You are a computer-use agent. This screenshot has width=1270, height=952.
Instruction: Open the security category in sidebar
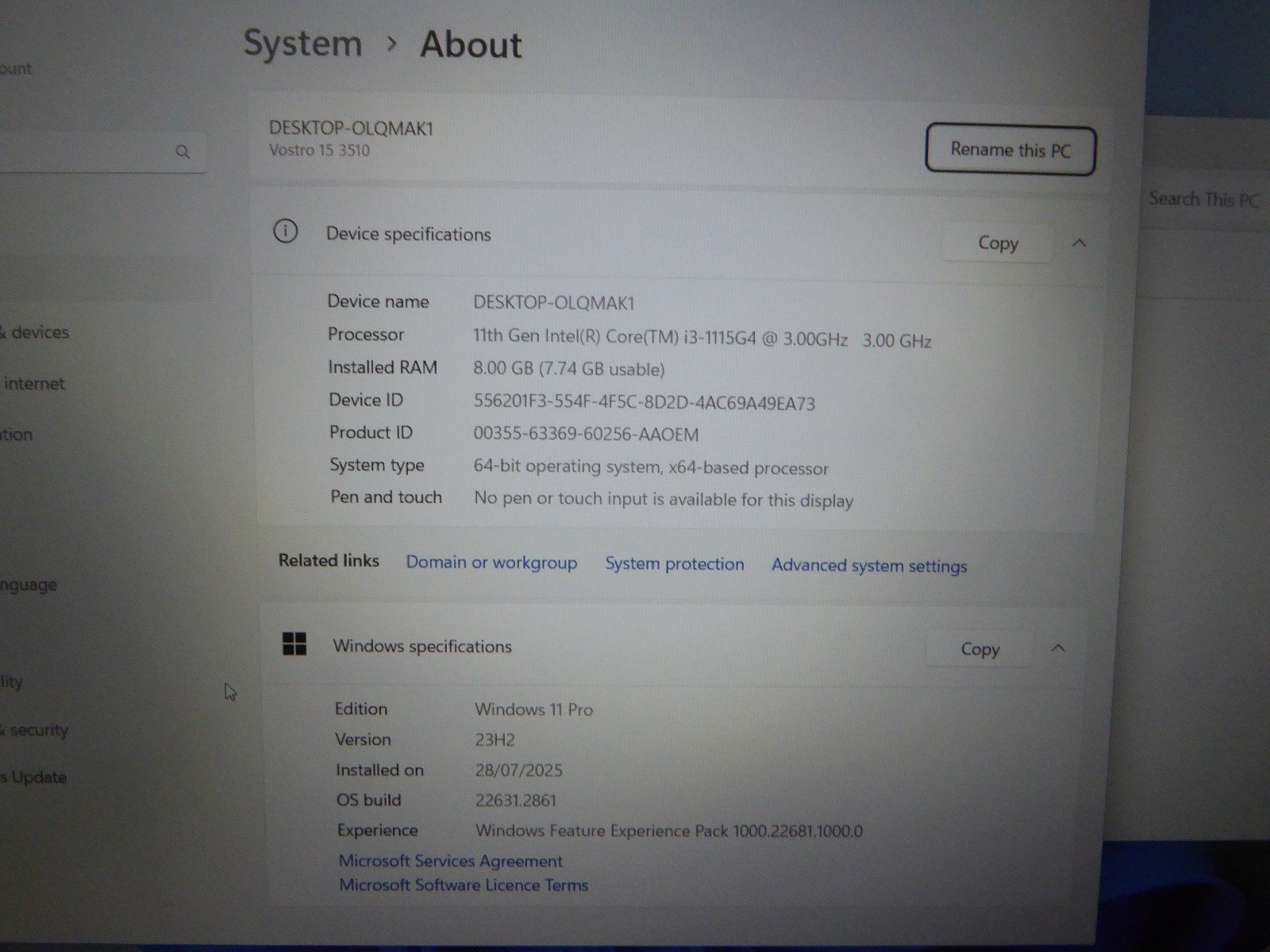pyautogui.click(x=36, y=730)
